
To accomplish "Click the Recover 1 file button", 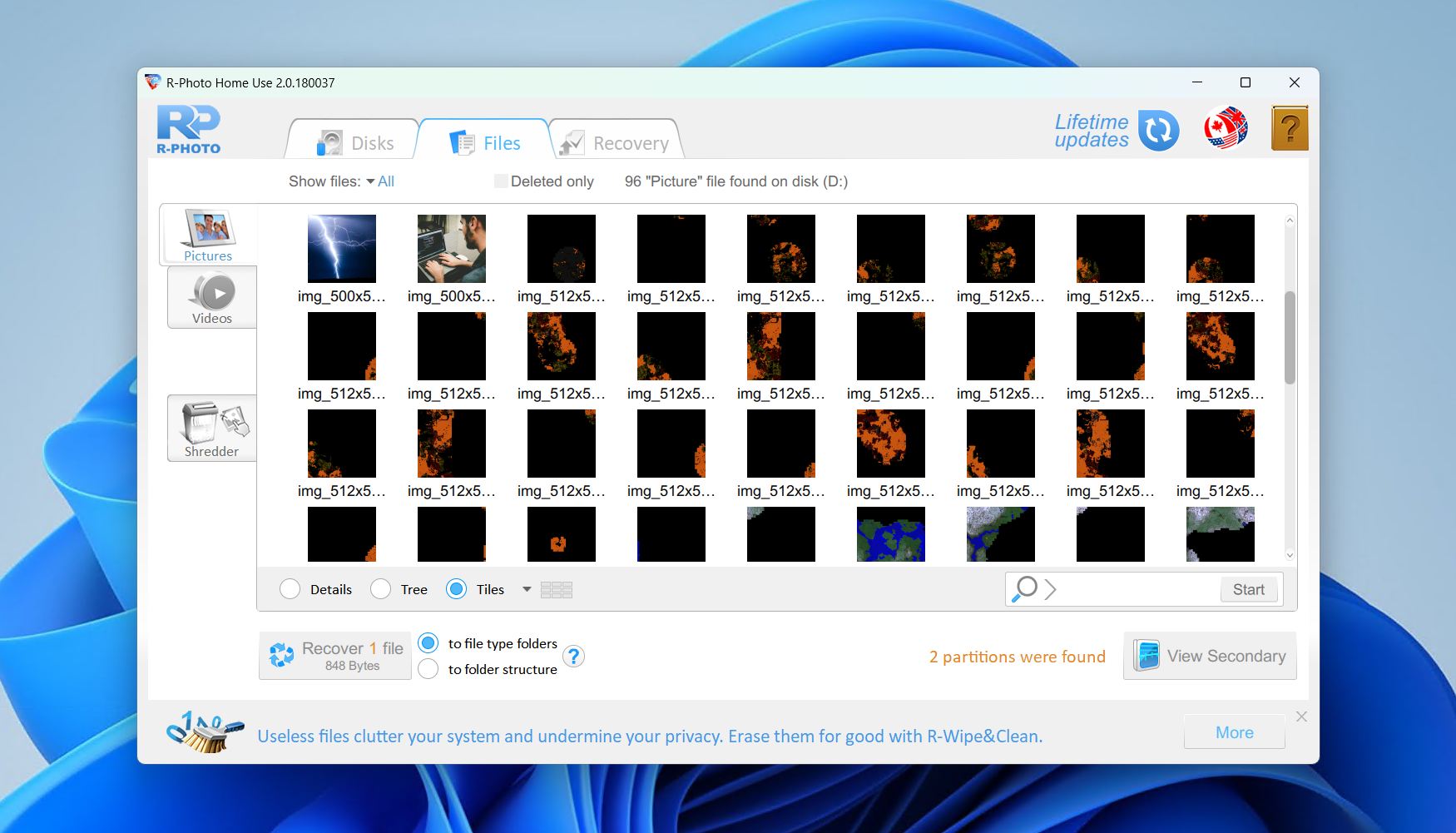I will [334, 655].
